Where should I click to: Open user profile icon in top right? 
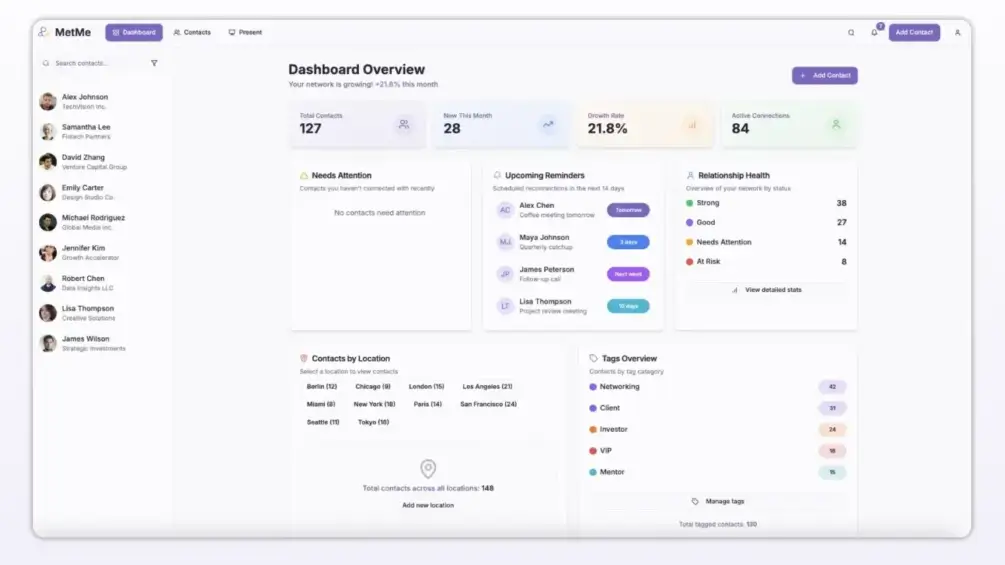[957, 33]
